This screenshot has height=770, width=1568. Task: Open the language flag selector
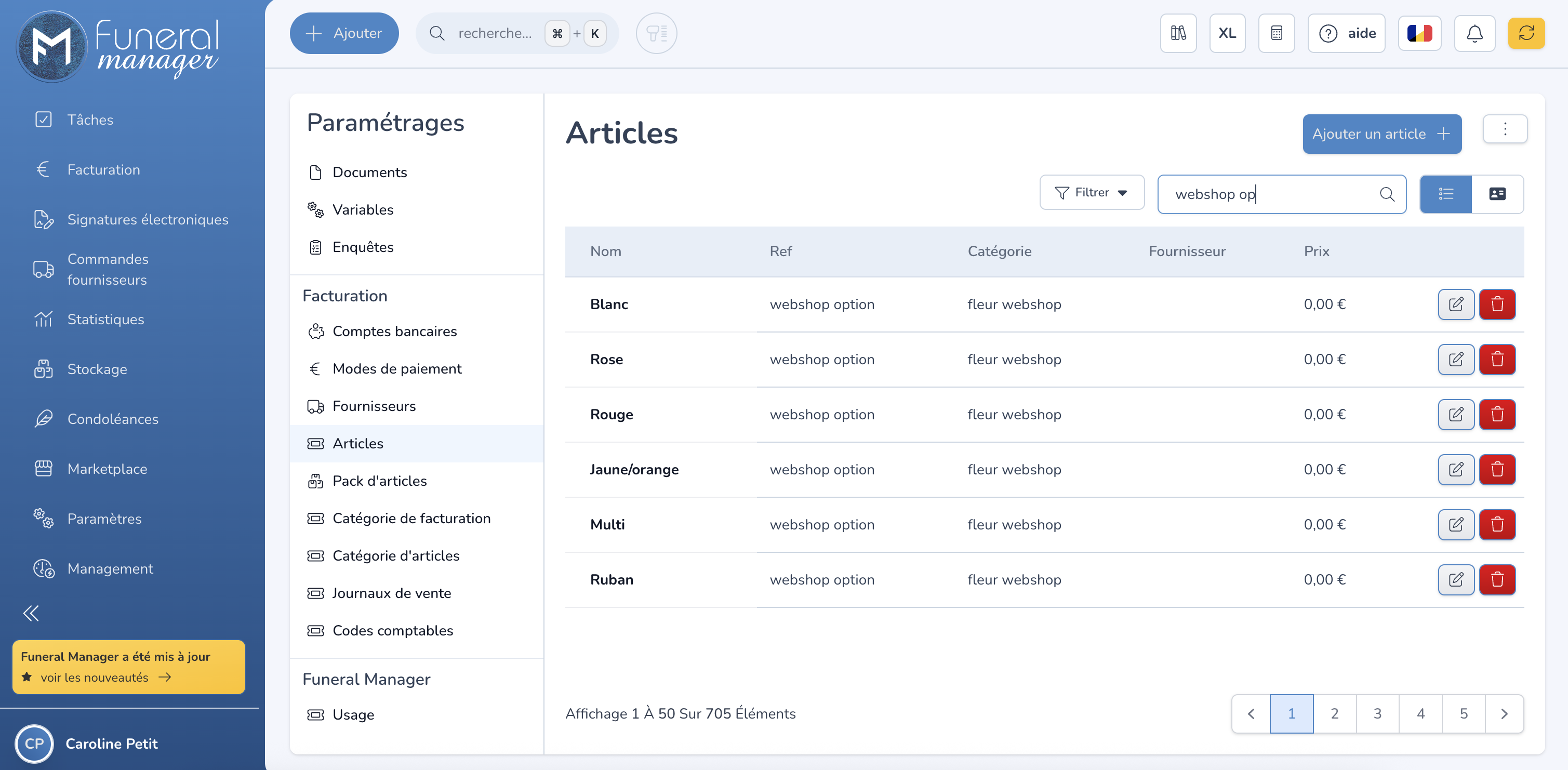pyautogui.click(x=1419, y=33)
